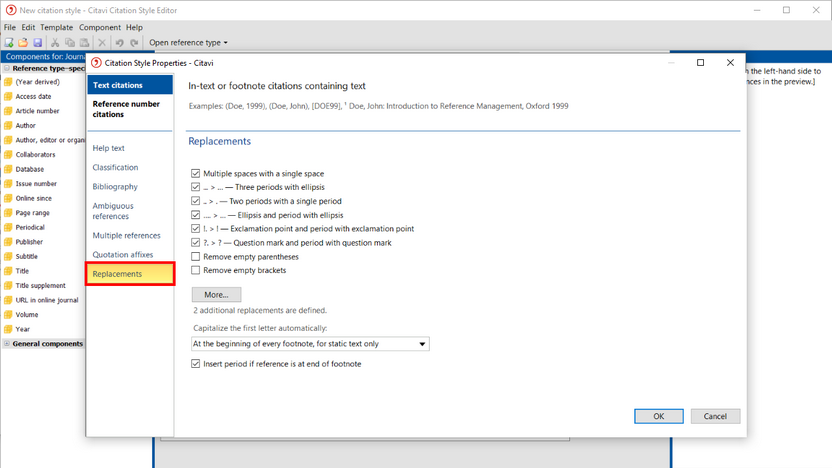Open the Classification section
This screenshot has height=468, width=832.
pos(115,167)
